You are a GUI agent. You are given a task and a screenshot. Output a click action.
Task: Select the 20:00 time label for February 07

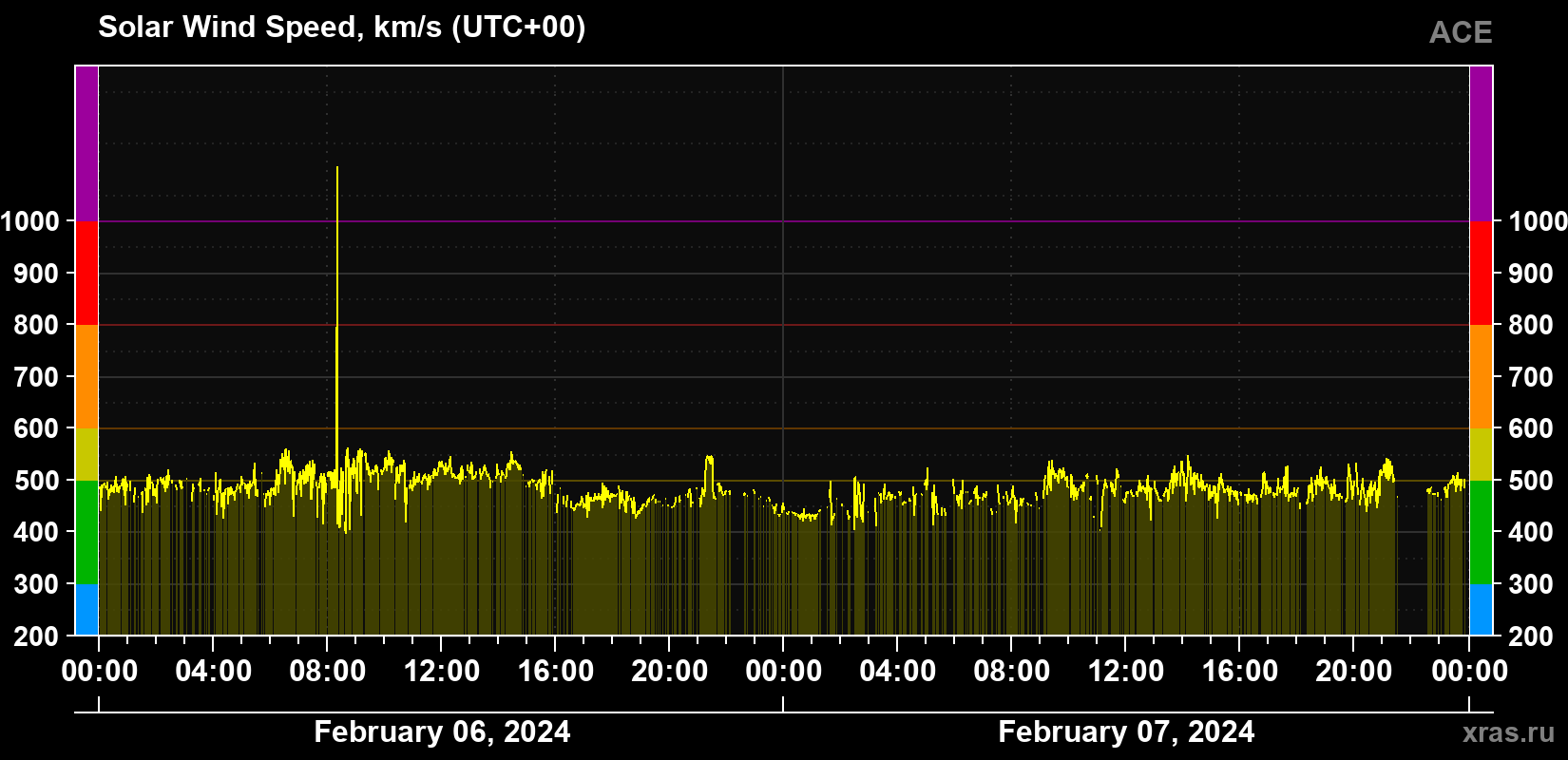pyautogui.click(x=1354, y=672)
